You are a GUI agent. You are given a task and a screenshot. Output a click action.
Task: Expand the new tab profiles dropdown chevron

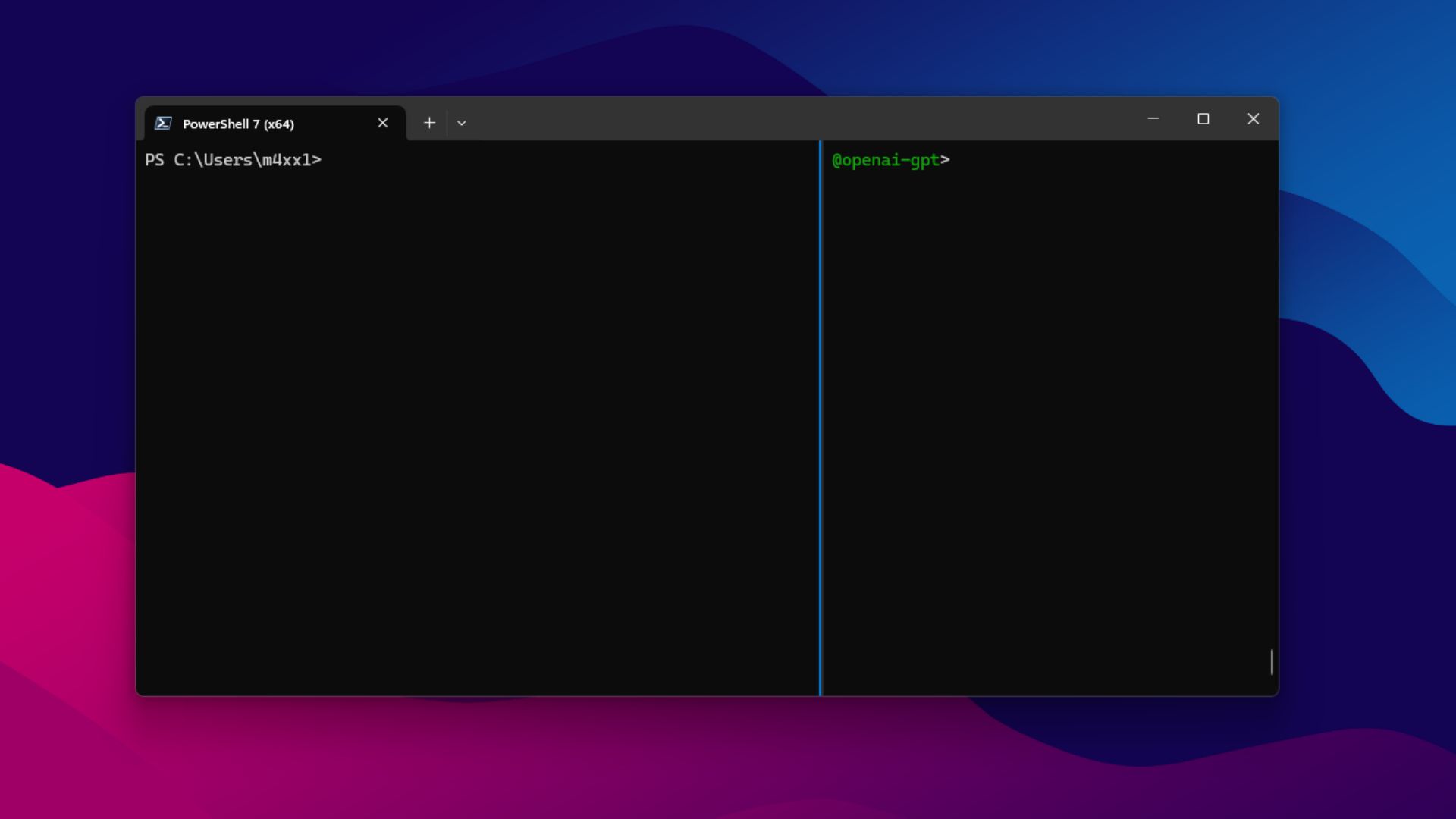point(462,123)
